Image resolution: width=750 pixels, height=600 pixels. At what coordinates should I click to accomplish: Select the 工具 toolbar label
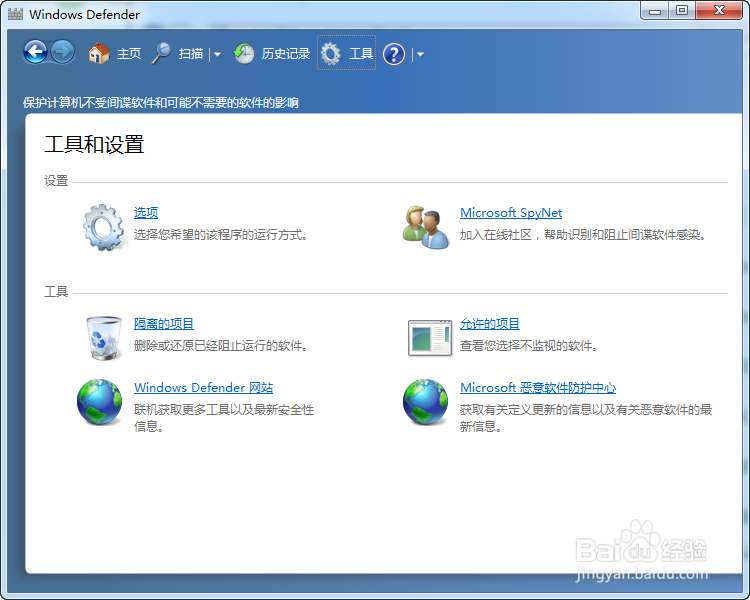361,54
